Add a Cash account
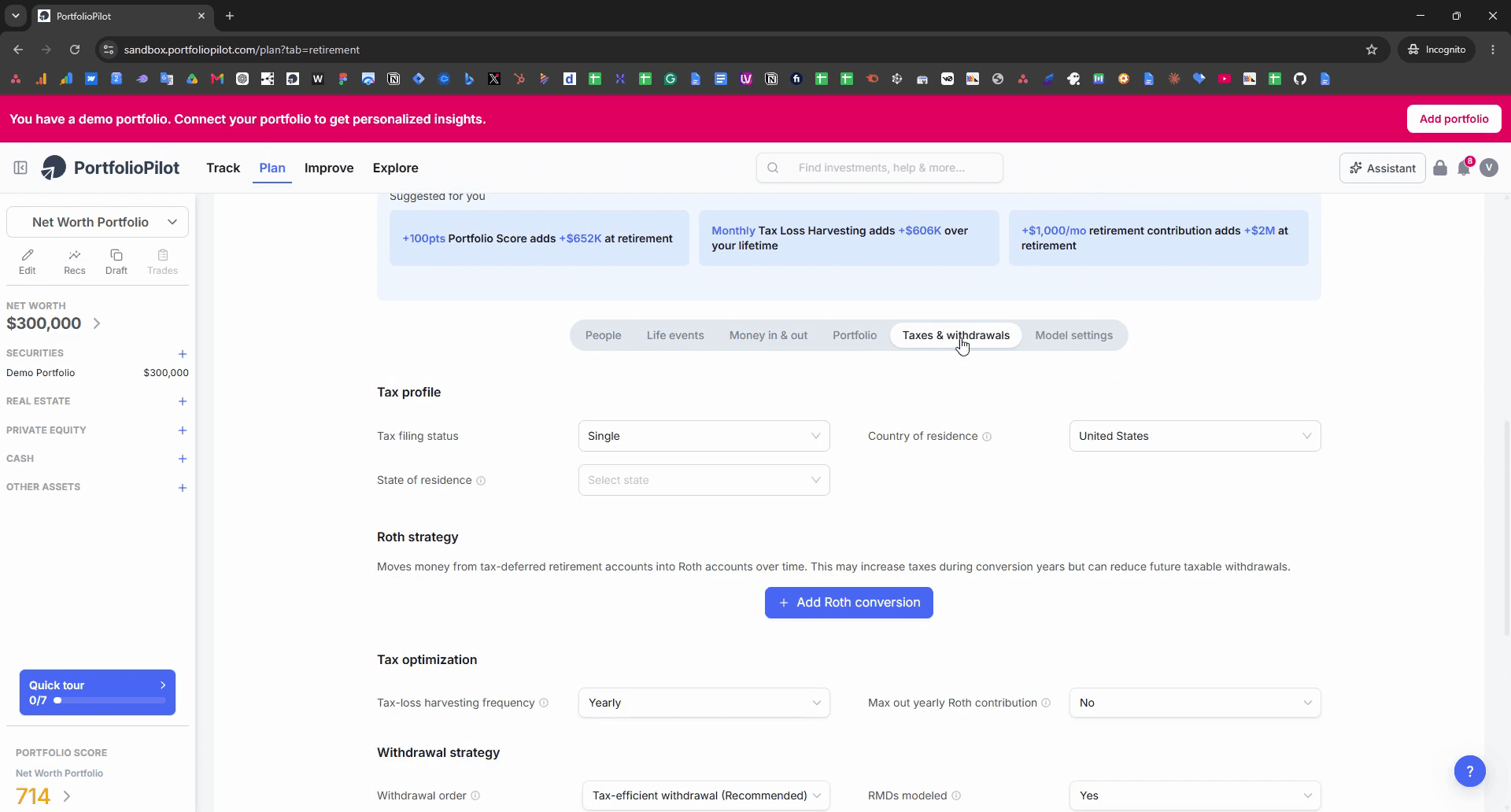This screenshot has width=1511, height=812. (x=183, y=459)
